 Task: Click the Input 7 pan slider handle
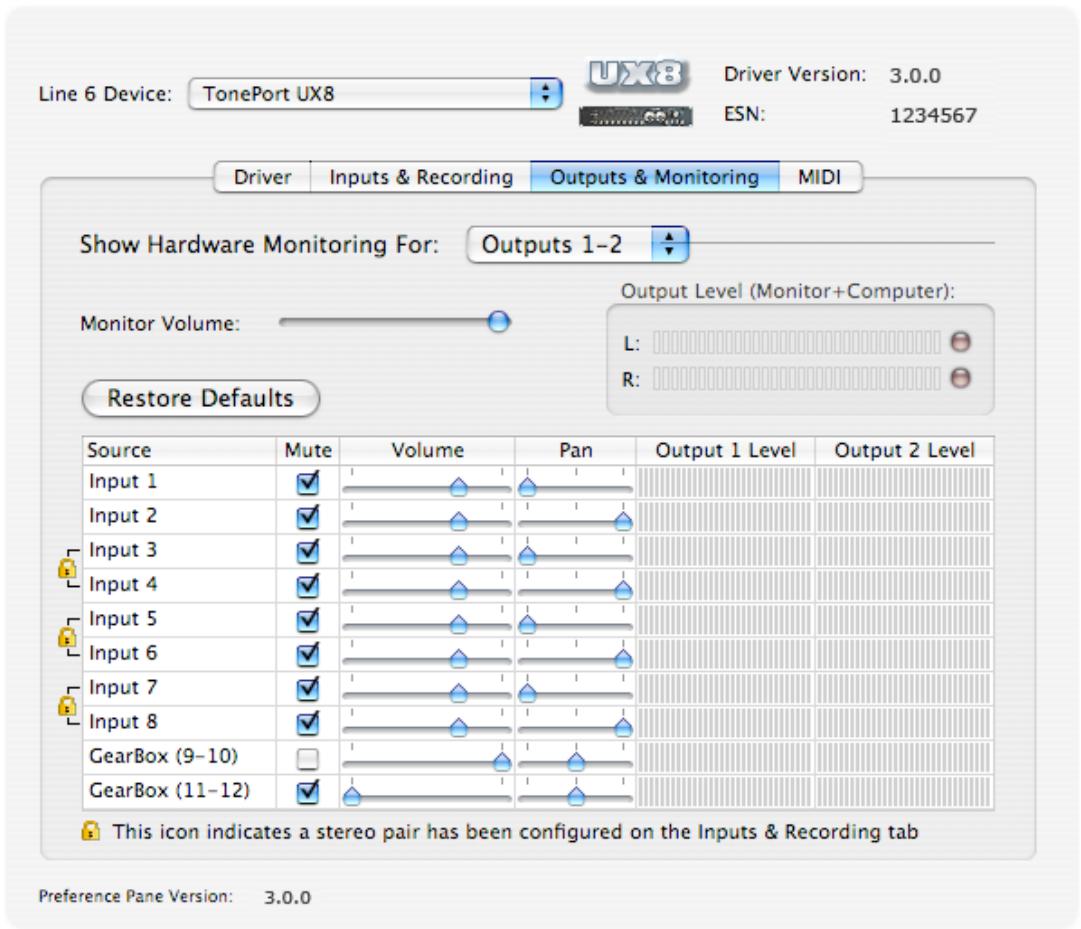click(527, 693)
